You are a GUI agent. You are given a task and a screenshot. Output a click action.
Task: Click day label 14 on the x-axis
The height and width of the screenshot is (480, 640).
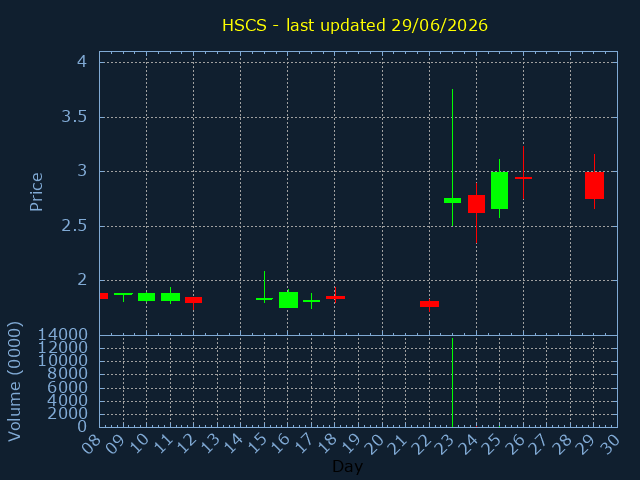[232, 444]
